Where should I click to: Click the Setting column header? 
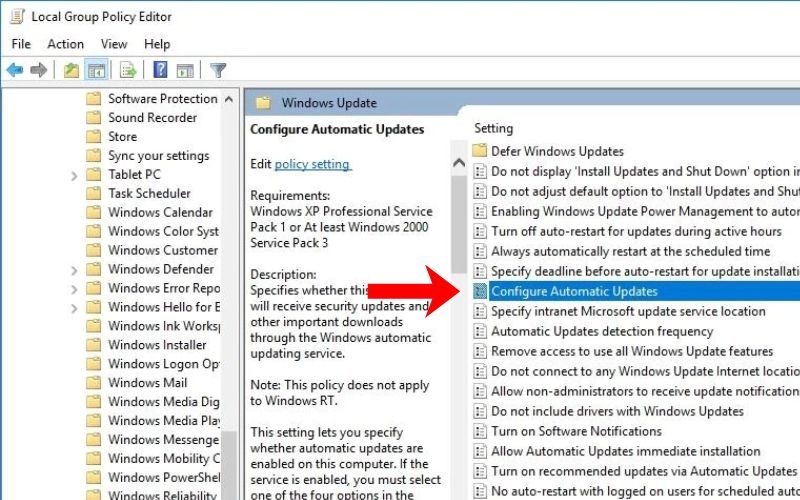pyautogui.click(x=493, y=128)
